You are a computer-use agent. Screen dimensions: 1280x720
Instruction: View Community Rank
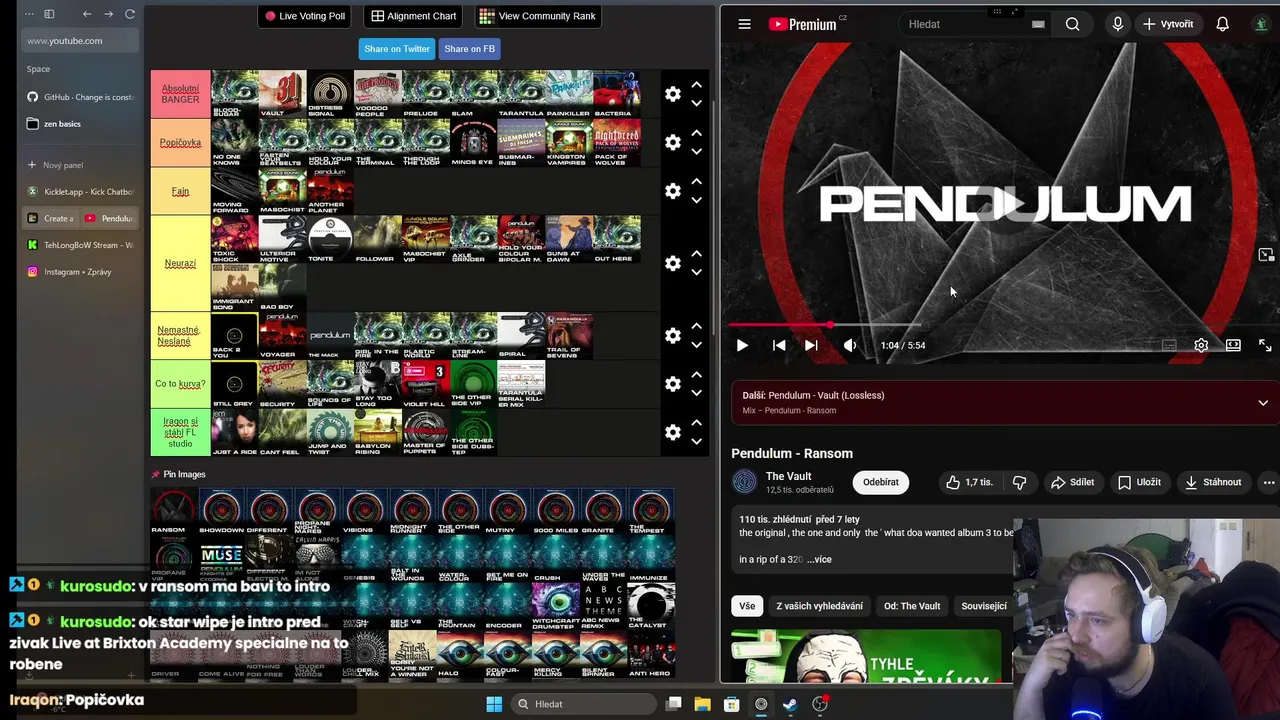tap(538, 16)
